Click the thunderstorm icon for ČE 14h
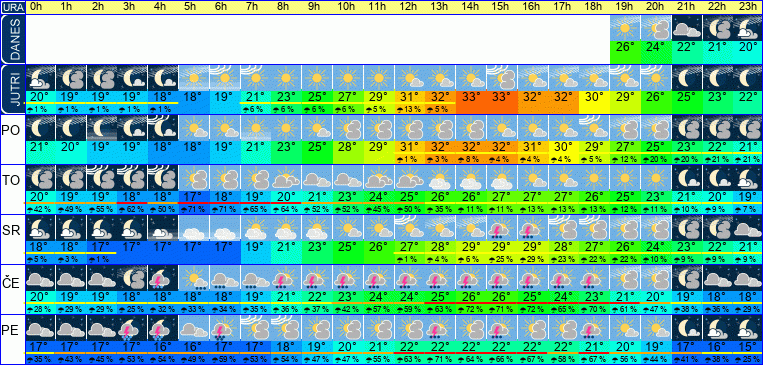The image size is (763, 365). click(471, 278)
